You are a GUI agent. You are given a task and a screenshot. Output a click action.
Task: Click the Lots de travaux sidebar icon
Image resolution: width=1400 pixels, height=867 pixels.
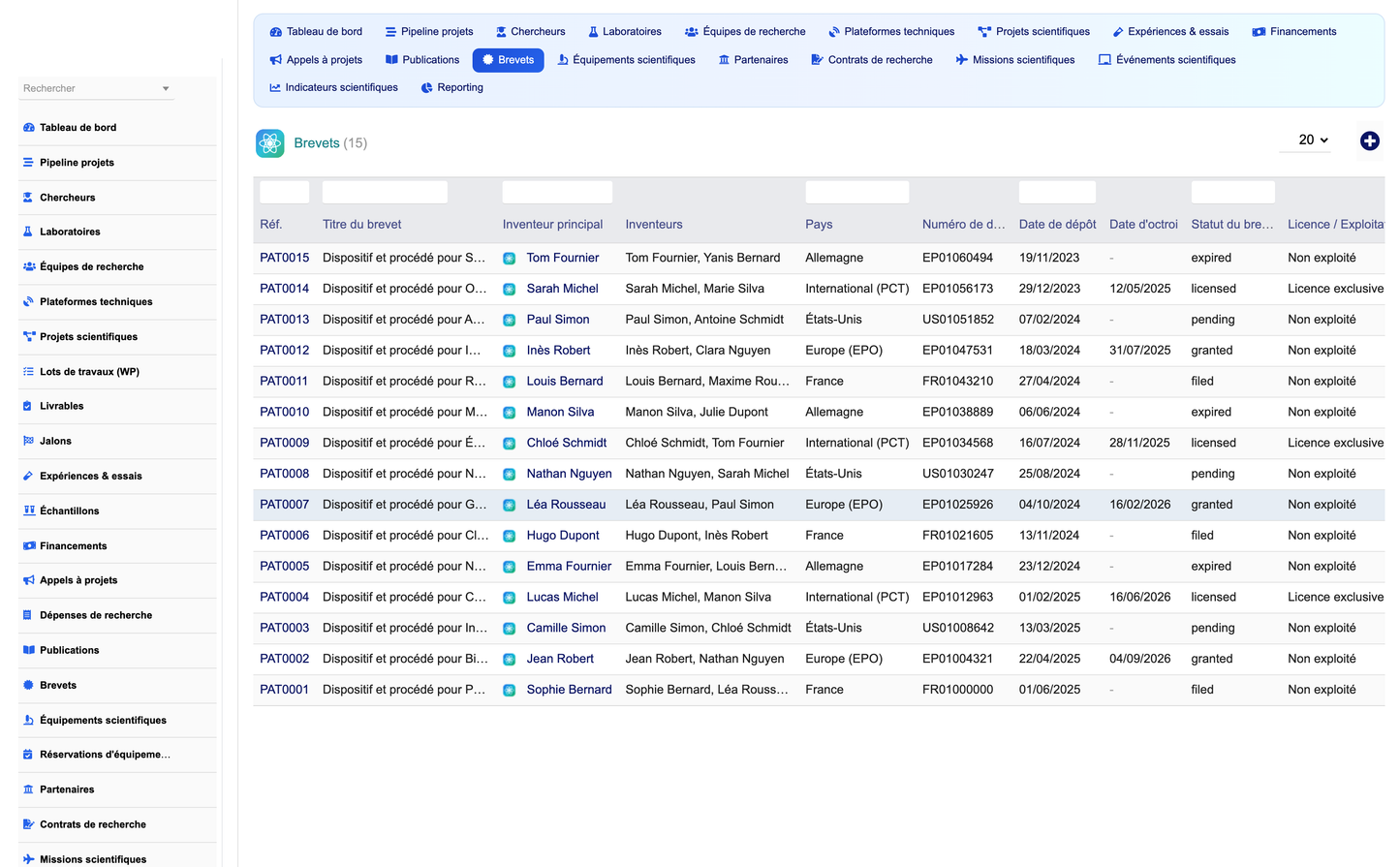click(29, 371)
